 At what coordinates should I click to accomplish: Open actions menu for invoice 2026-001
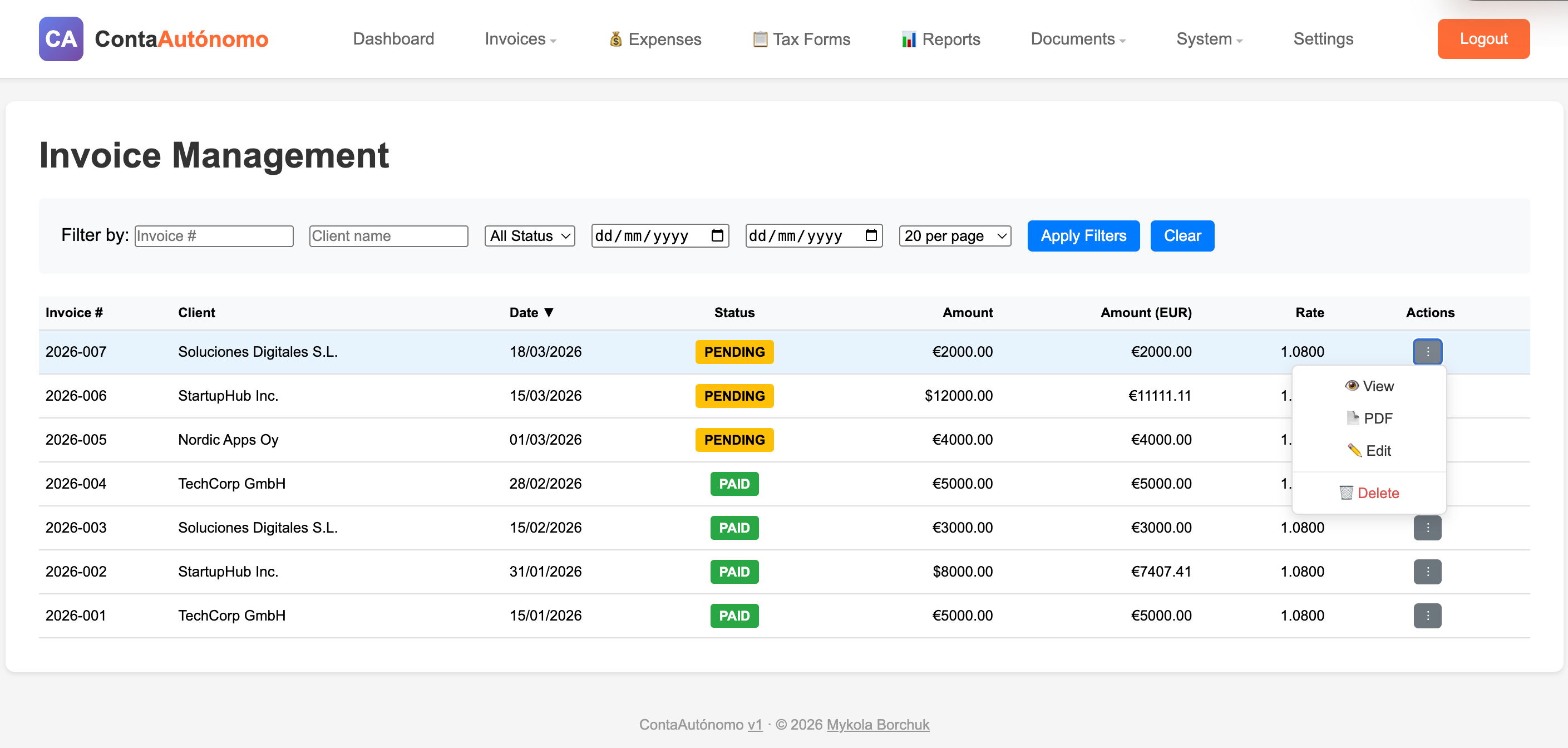1427,616
